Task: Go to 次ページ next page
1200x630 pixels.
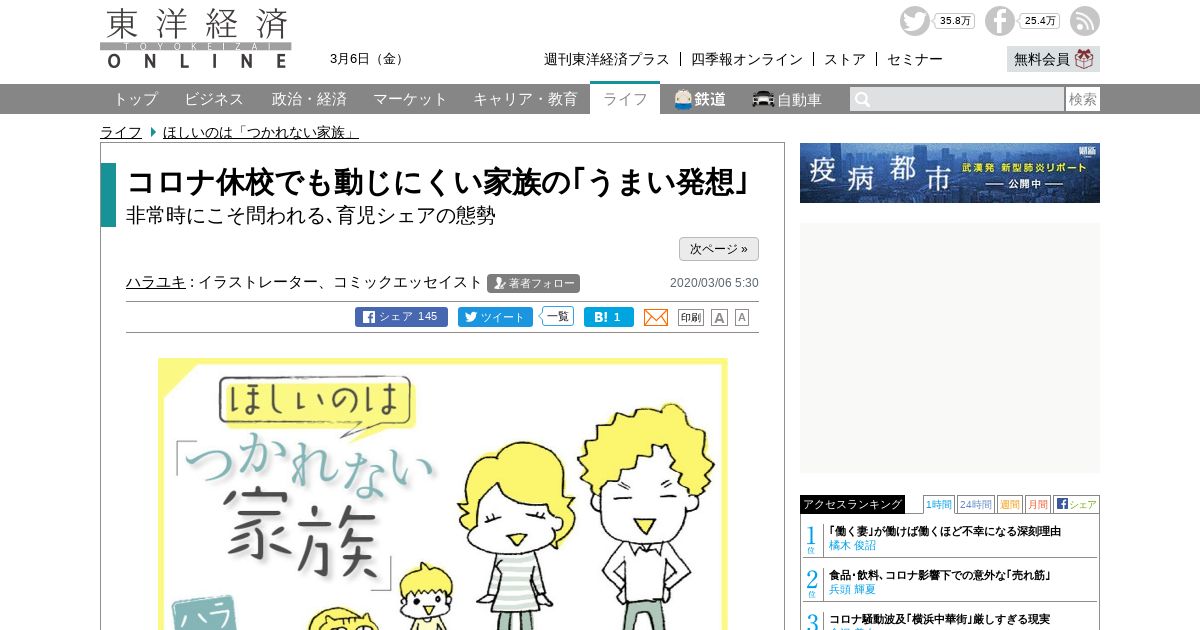Action: click(719, 249)
